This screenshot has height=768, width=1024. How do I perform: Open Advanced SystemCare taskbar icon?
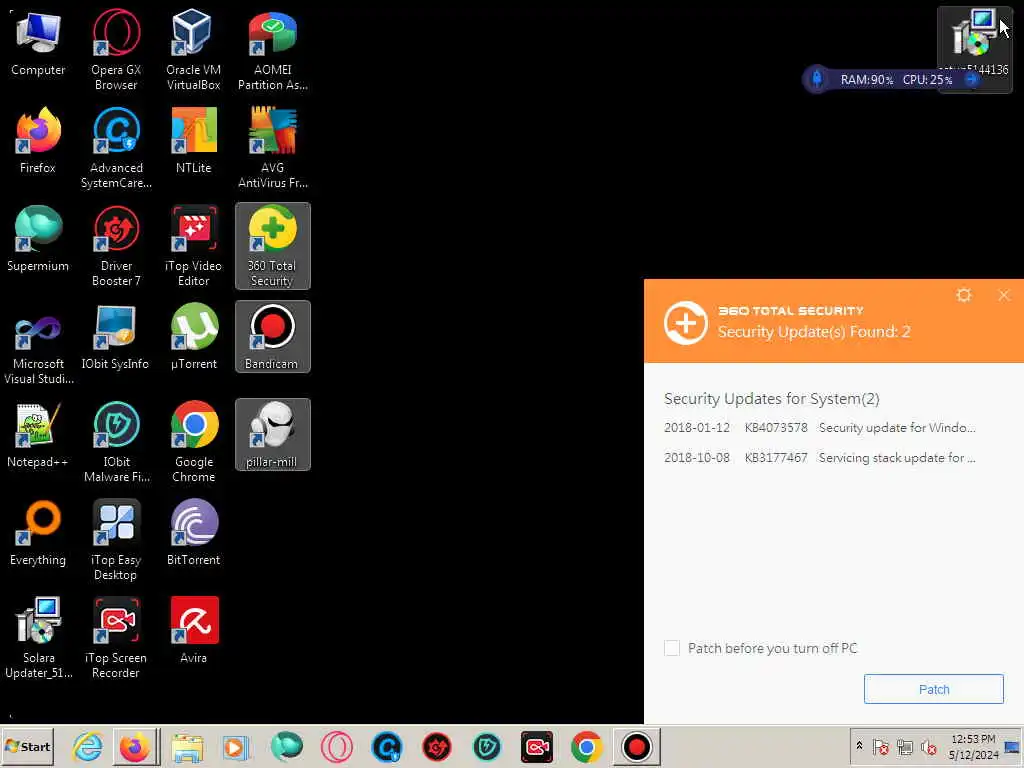point(387,746)
